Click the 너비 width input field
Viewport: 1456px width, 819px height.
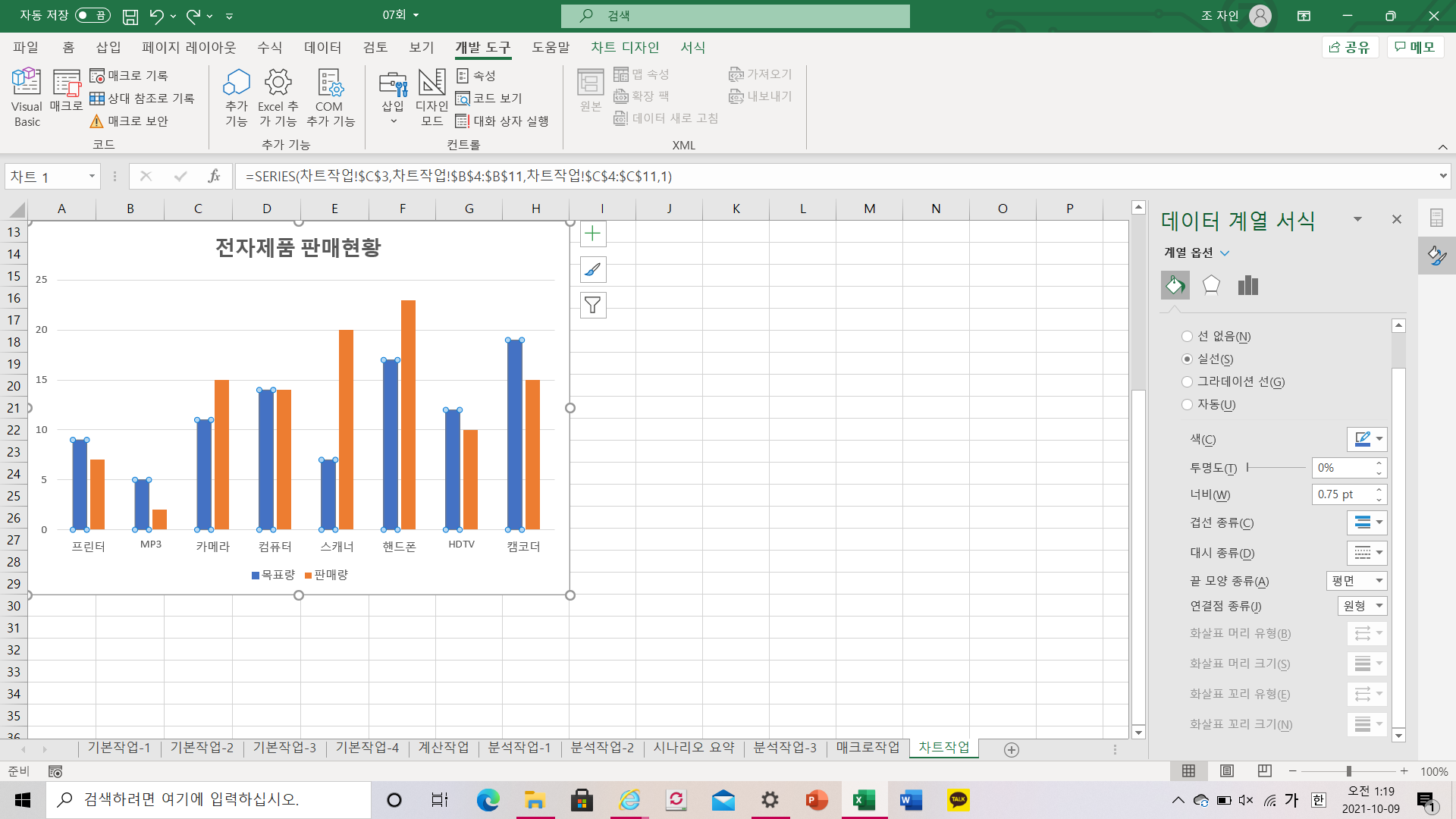tap(1342, 494)
